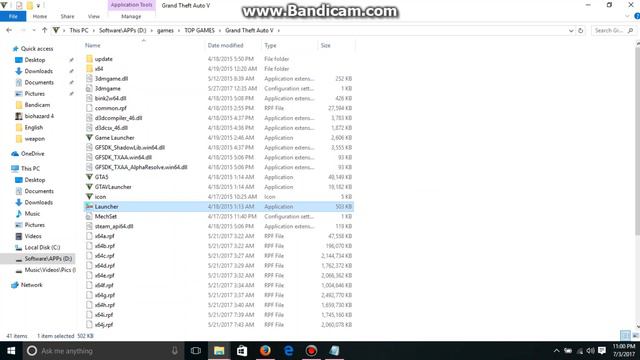The width and height of the screenshot is (640, 360).
Task: Open recent locations dropdown arrow
Action: tap(34, 30)
